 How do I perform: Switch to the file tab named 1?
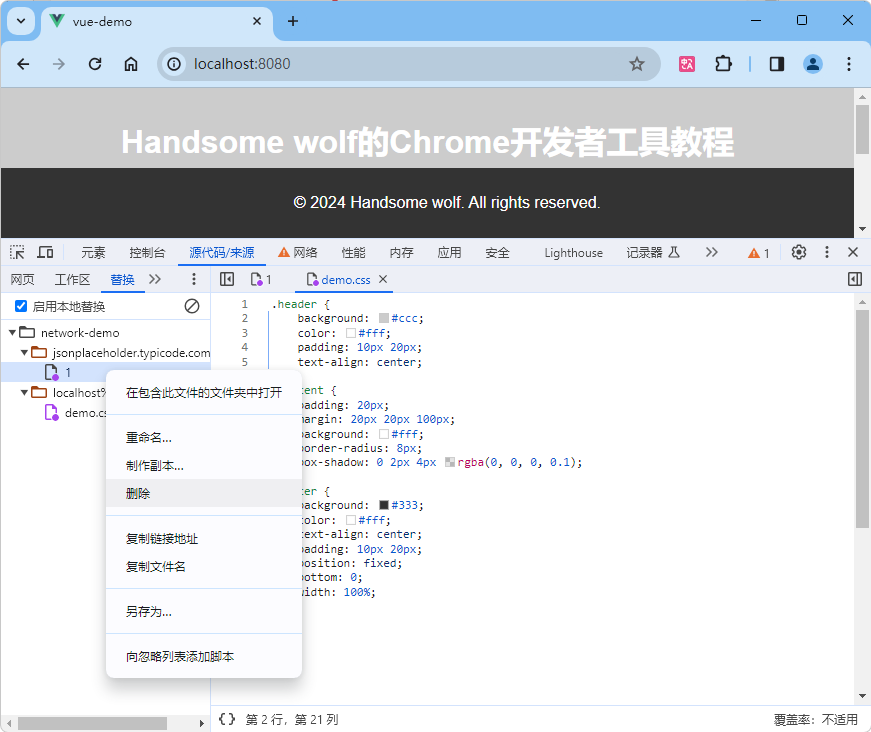(x=261, y=279)
